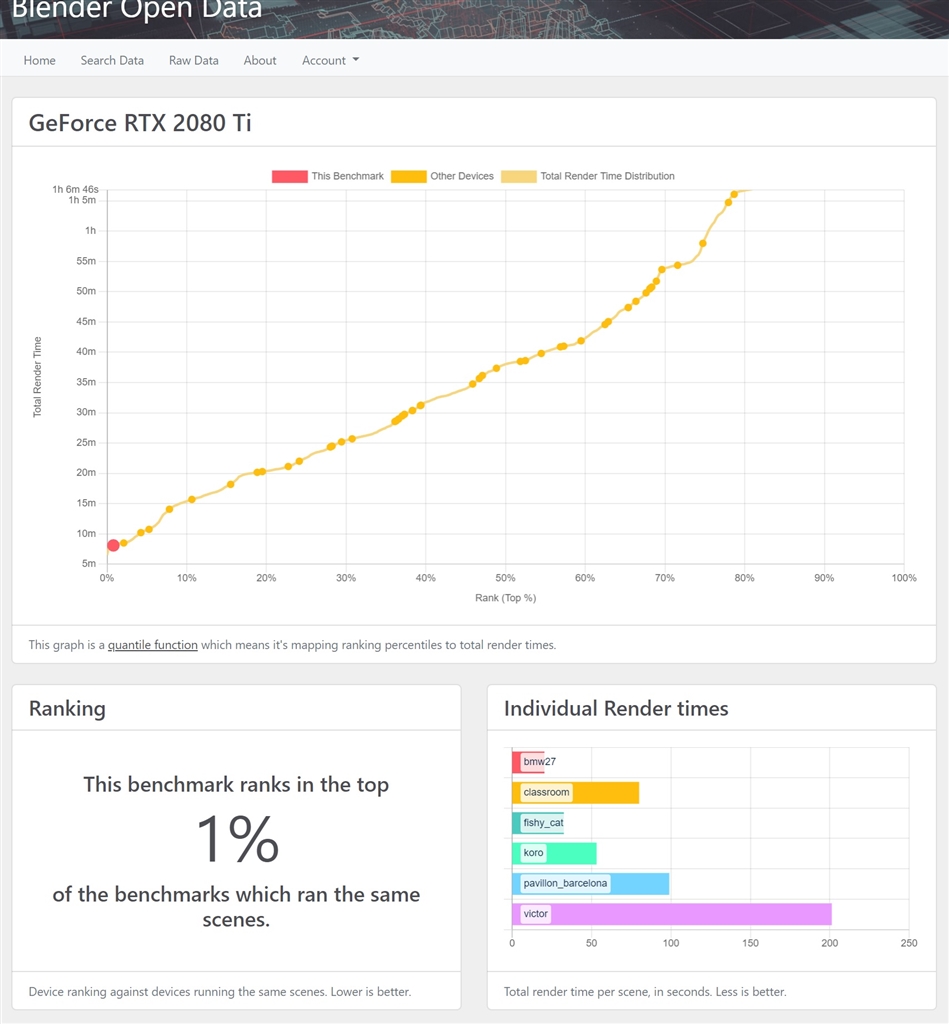The image size is (949, 1024).
Task: Toggle This Benchmark legend red swatch
Action: click(x=289, y=177)
